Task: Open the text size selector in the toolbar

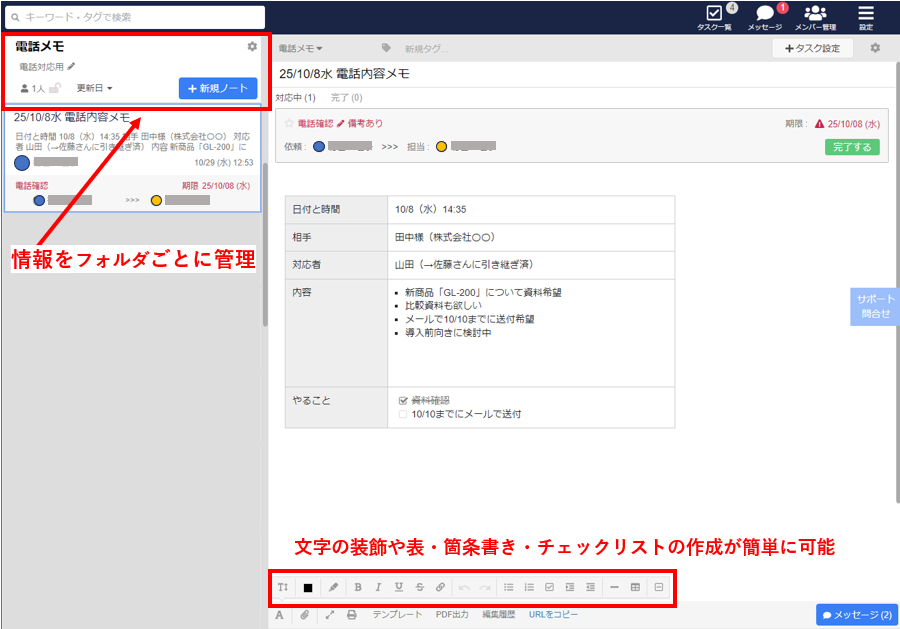Action: tap(283, 587)
